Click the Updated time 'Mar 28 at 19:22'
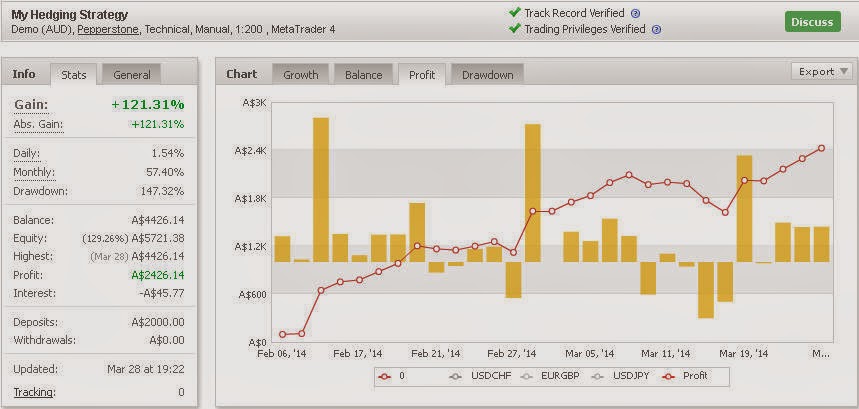The width and height of the screenshot is (859, 409). pos(146,369)
